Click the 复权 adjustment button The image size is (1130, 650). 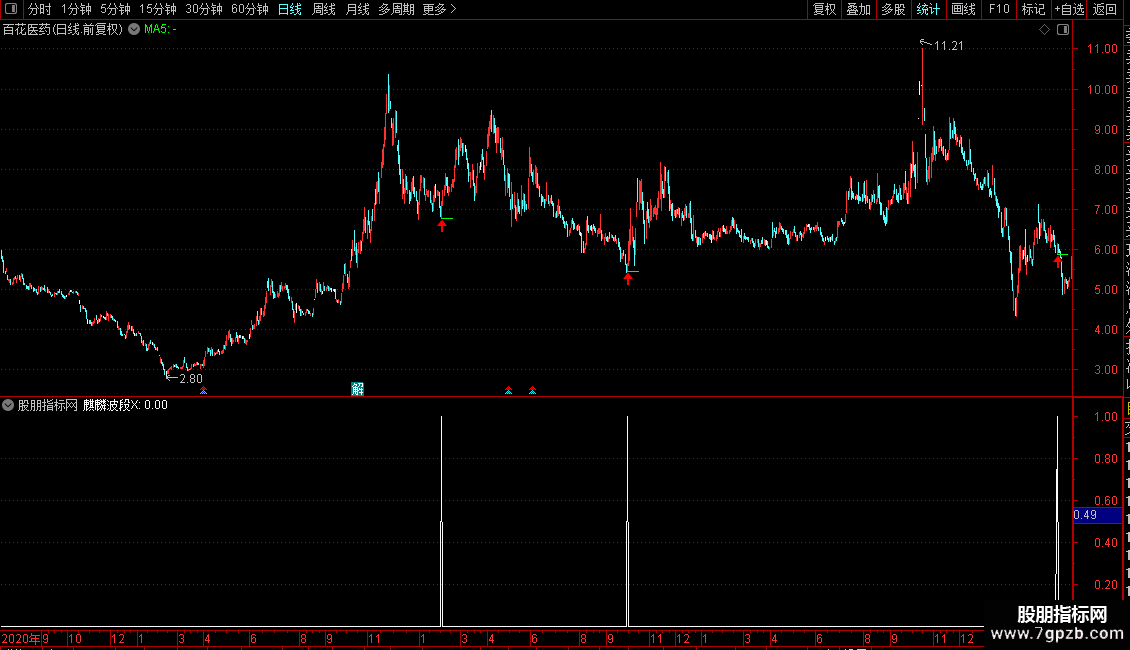(824, 9)
